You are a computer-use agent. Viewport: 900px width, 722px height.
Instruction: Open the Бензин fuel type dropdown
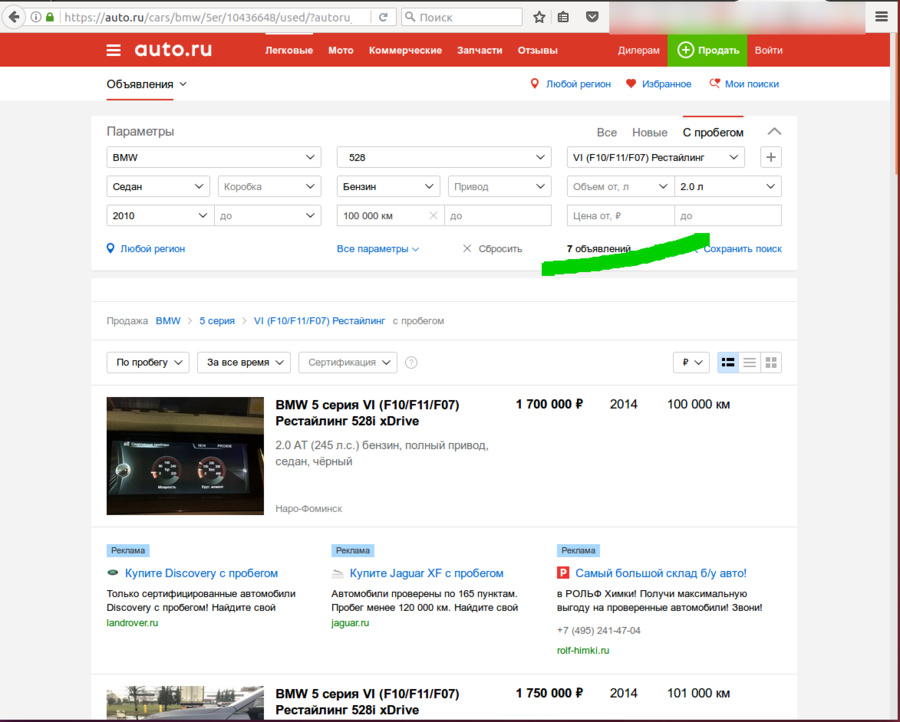[388, 187]
